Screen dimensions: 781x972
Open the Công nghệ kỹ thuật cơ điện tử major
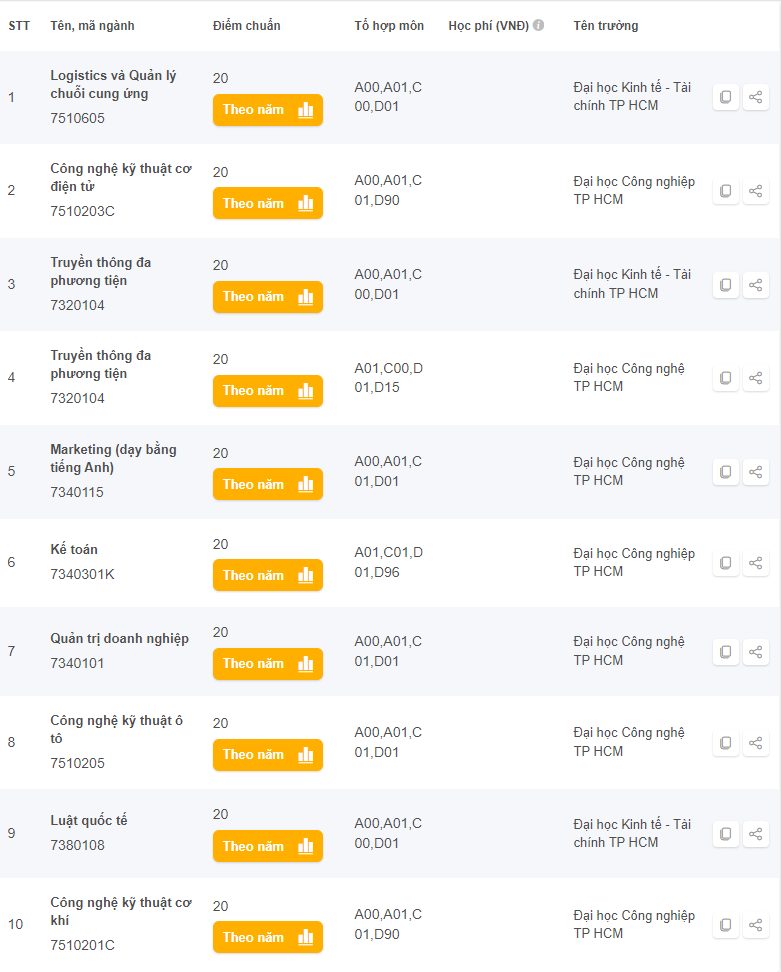click(120, 181)
